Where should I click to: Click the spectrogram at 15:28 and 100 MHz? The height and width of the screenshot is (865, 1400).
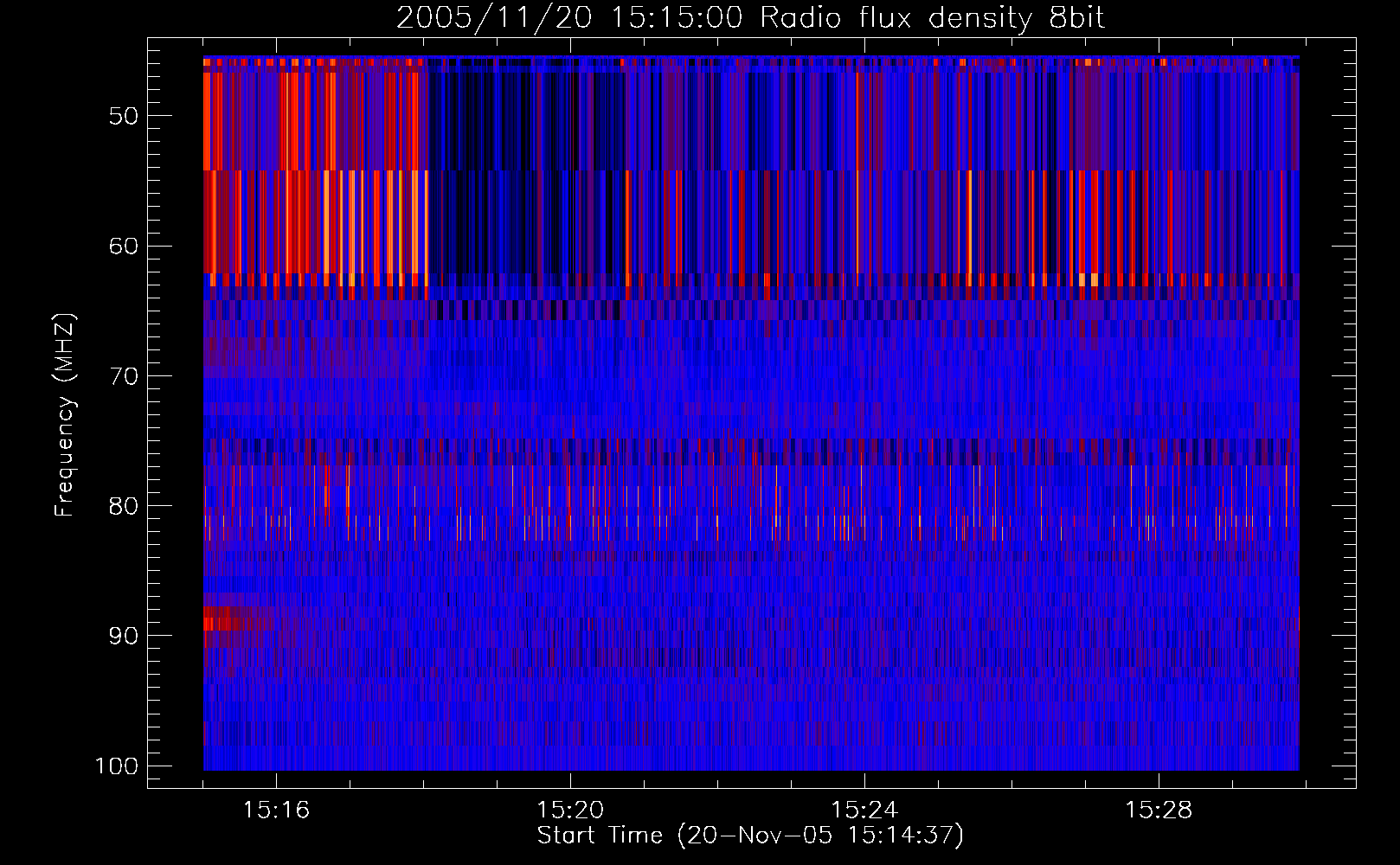[1158, 764]
